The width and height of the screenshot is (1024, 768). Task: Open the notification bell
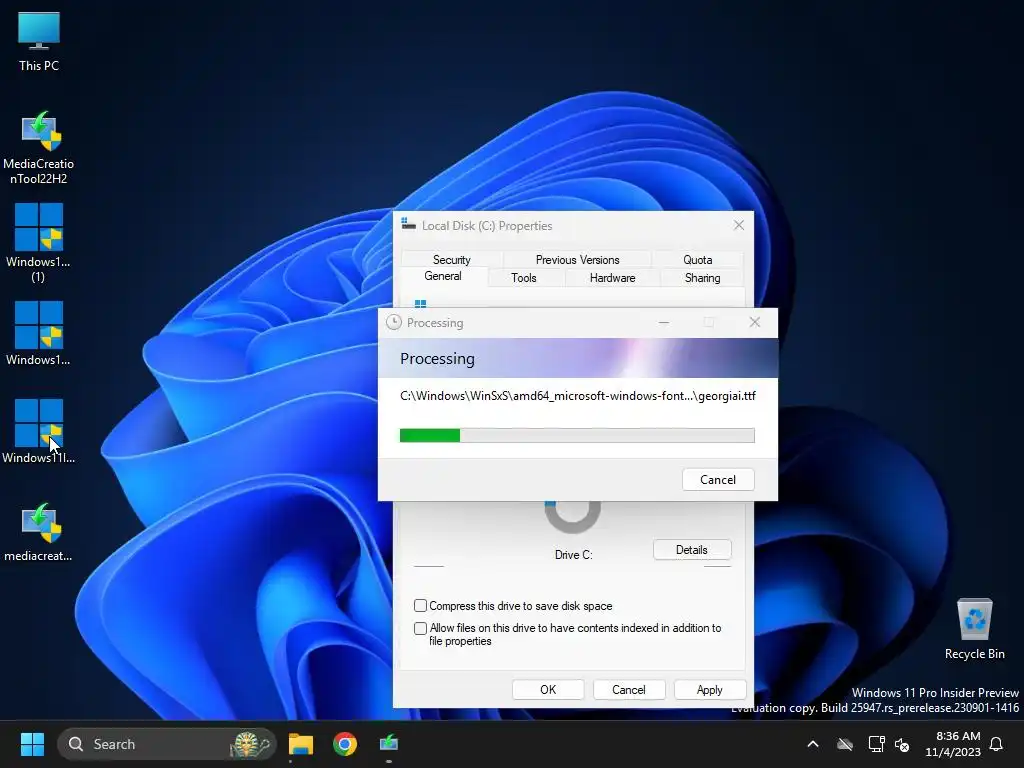point(996,744)
